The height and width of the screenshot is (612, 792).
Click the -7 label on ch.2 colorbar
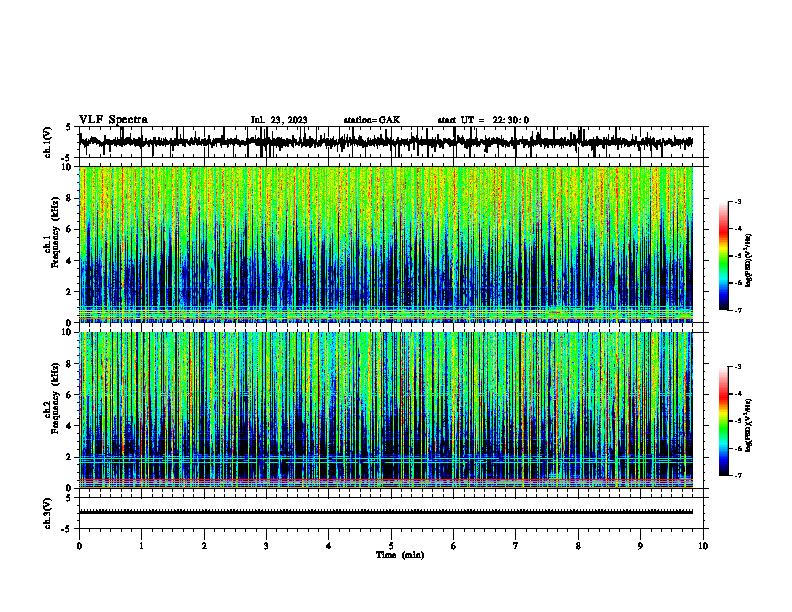pos(737,475)
